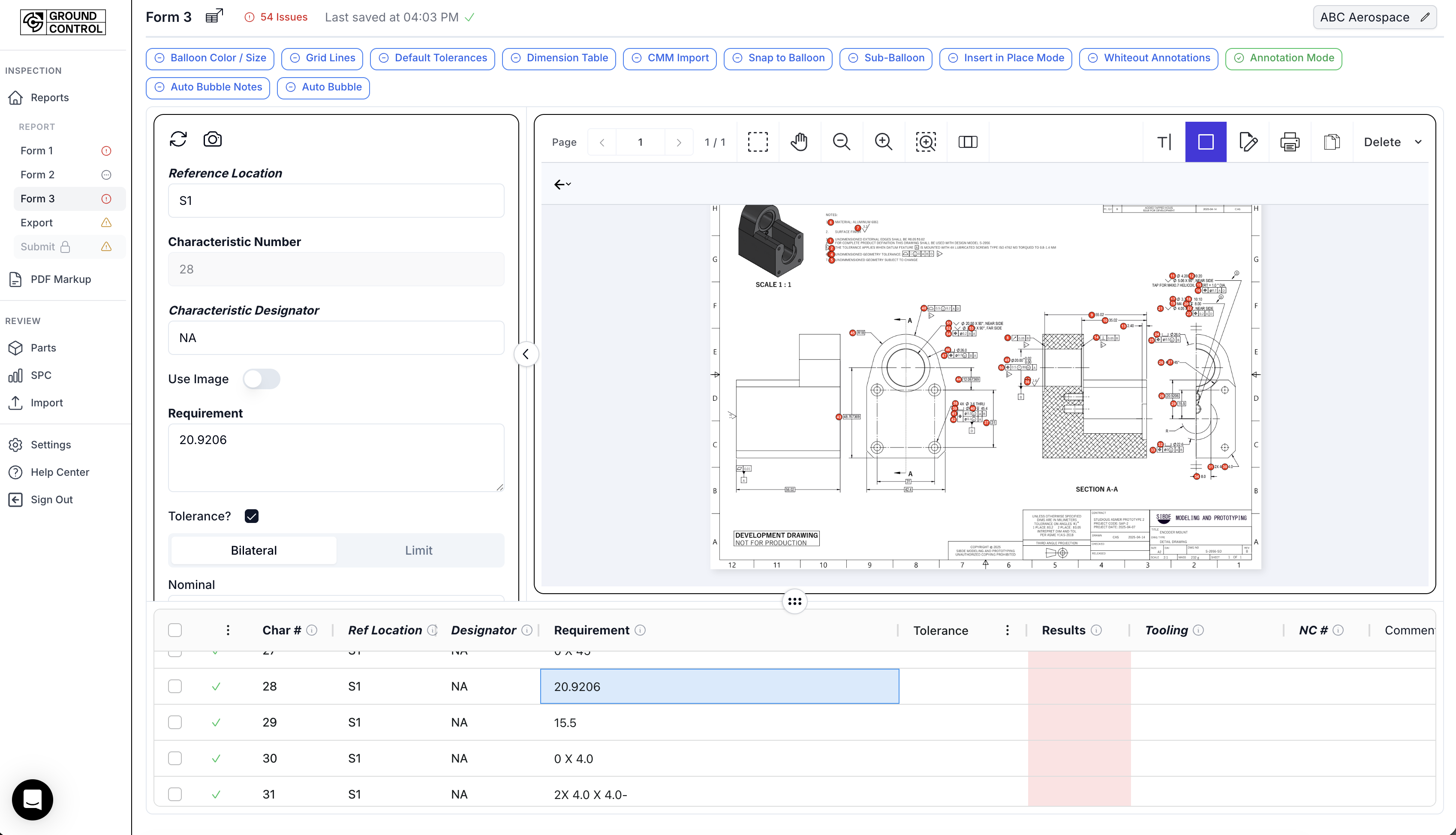Switch to the Limit tolerance tab
The height and width of the screenshot is (835, 1456).
pos(418,550)
